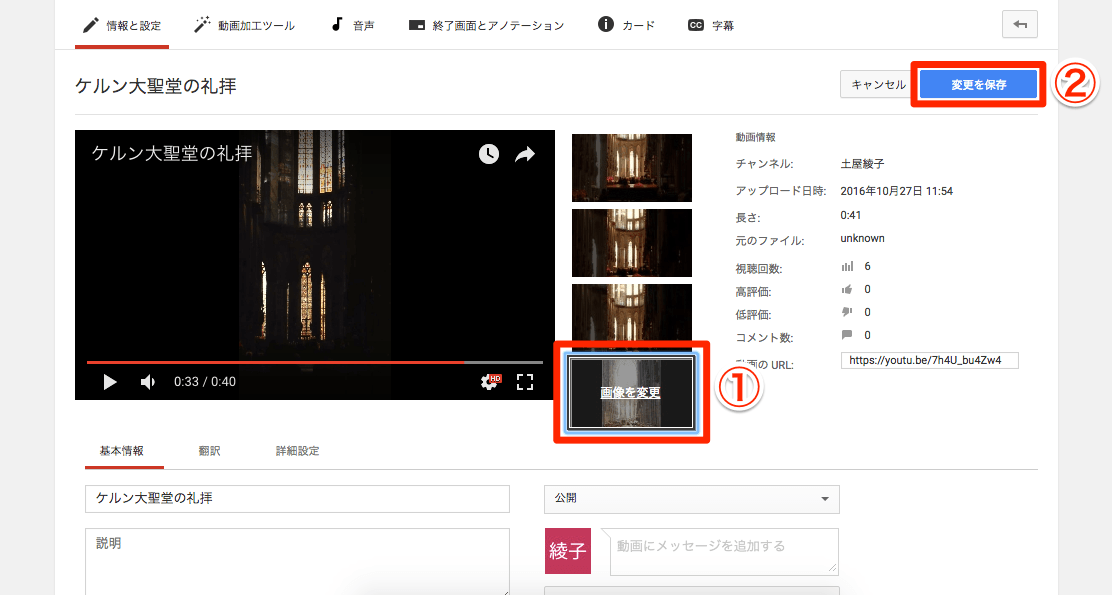The image size is (1112, 595).
Task: Click upload date 2016年10月27日 11:54
Action: click(x=896, y=191)
